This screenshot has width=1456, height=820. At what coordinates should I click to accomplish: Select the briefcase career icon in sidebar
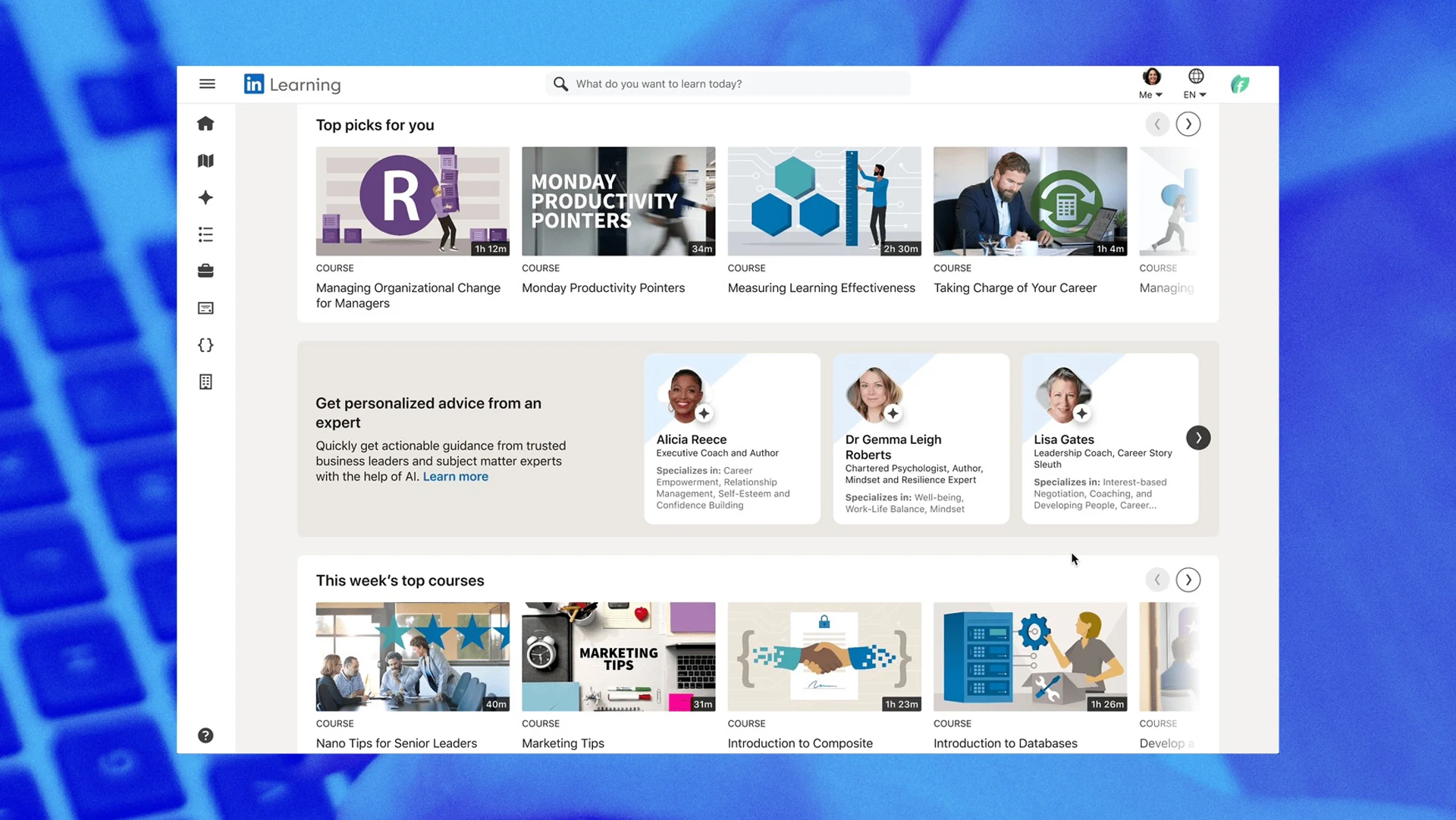[206, 271]
